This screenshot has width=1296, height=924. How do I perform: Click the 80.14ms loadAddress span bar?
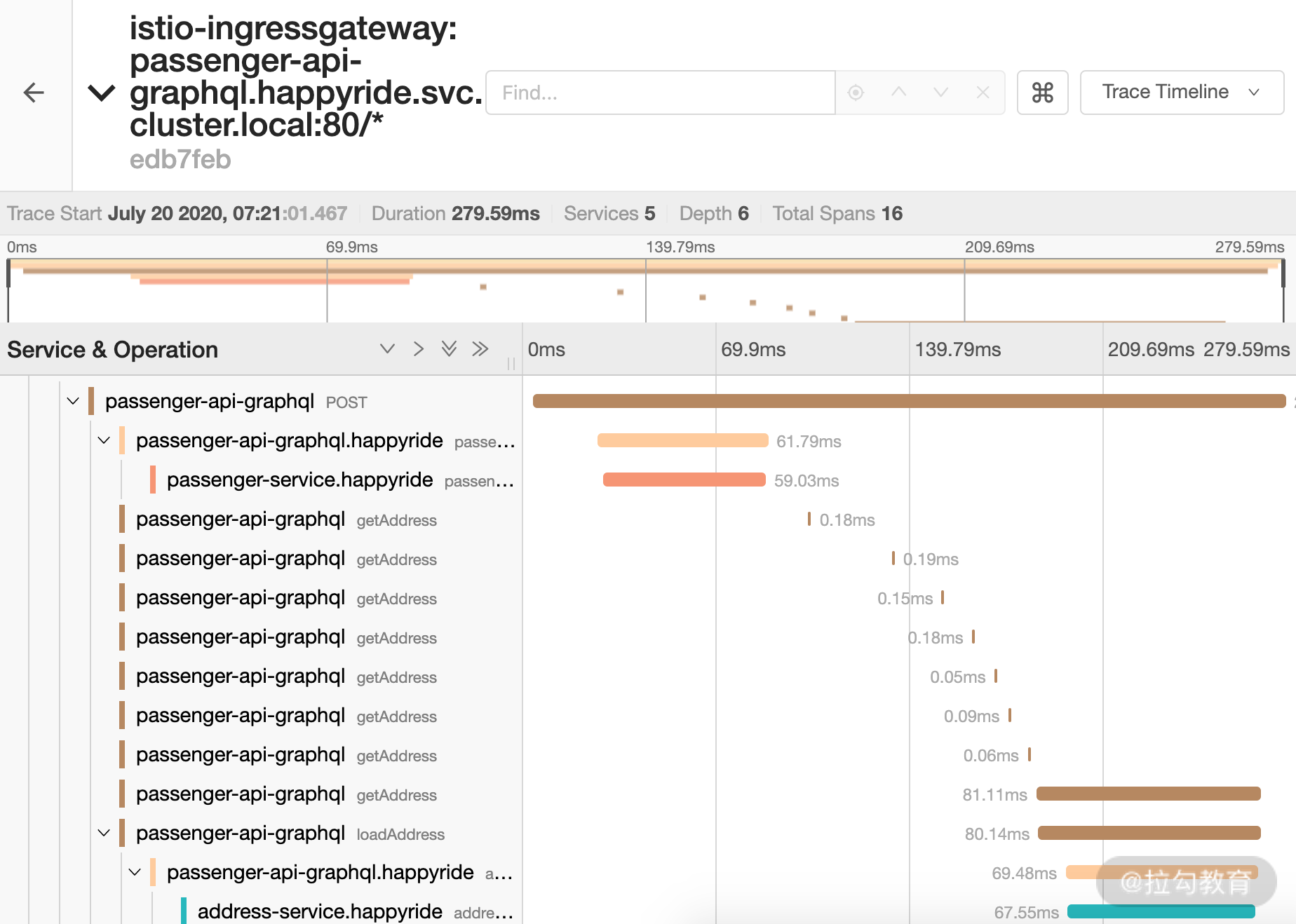point(1149,833)
